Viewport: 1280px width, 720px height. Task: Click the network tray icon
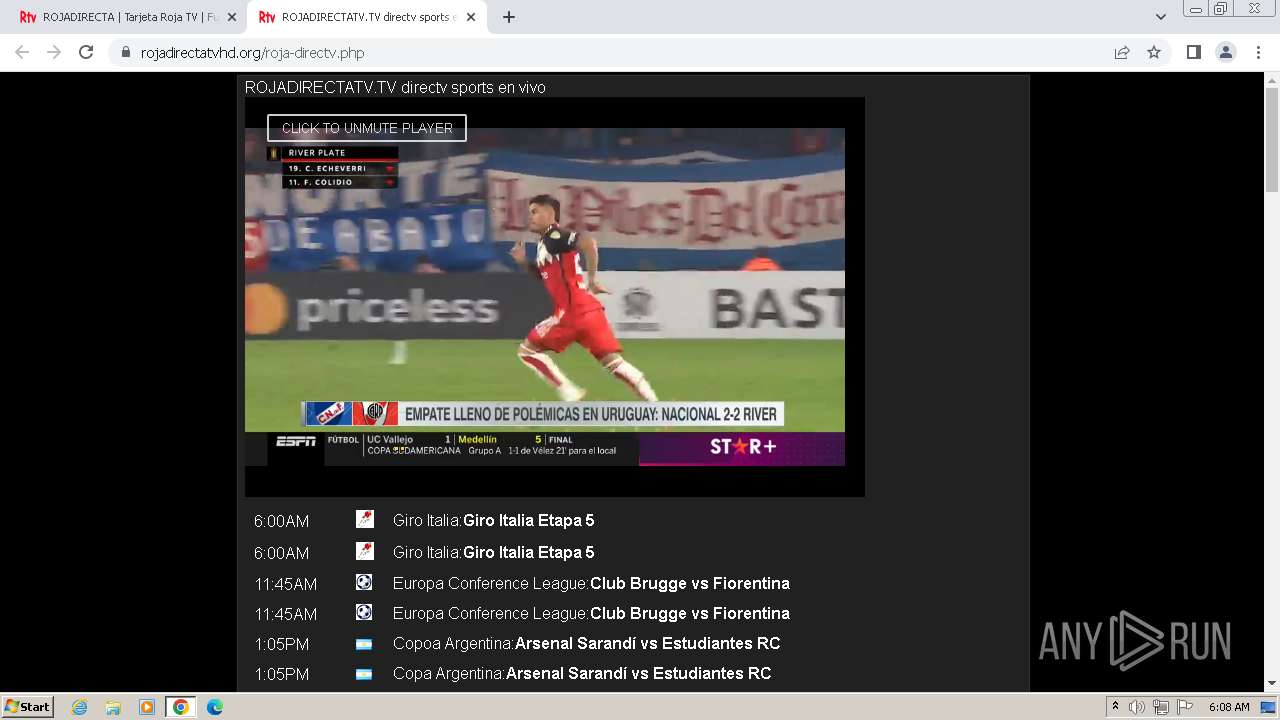coord(1160,707)
